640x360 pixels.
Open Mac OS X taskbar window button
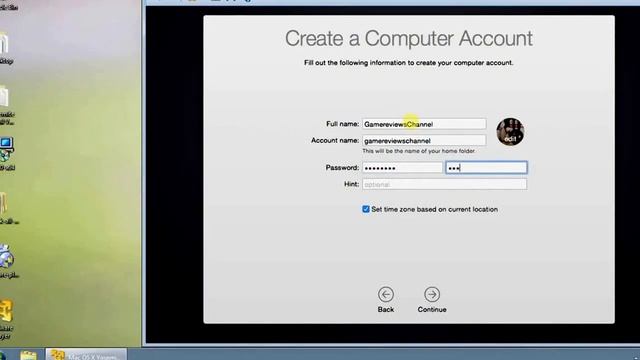[86, 354]
